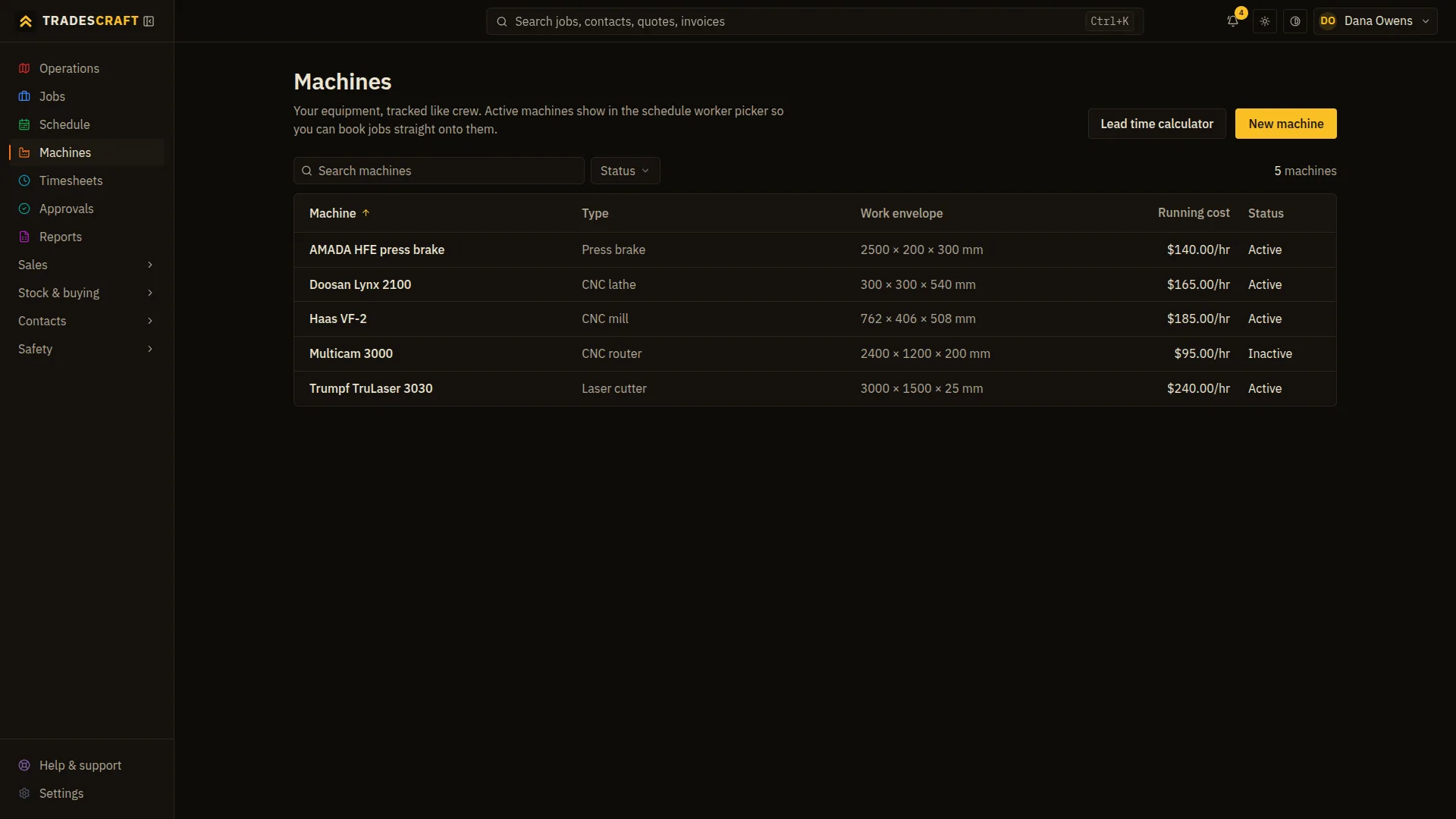Open Settings link in sidebar

tap(86, 793)
